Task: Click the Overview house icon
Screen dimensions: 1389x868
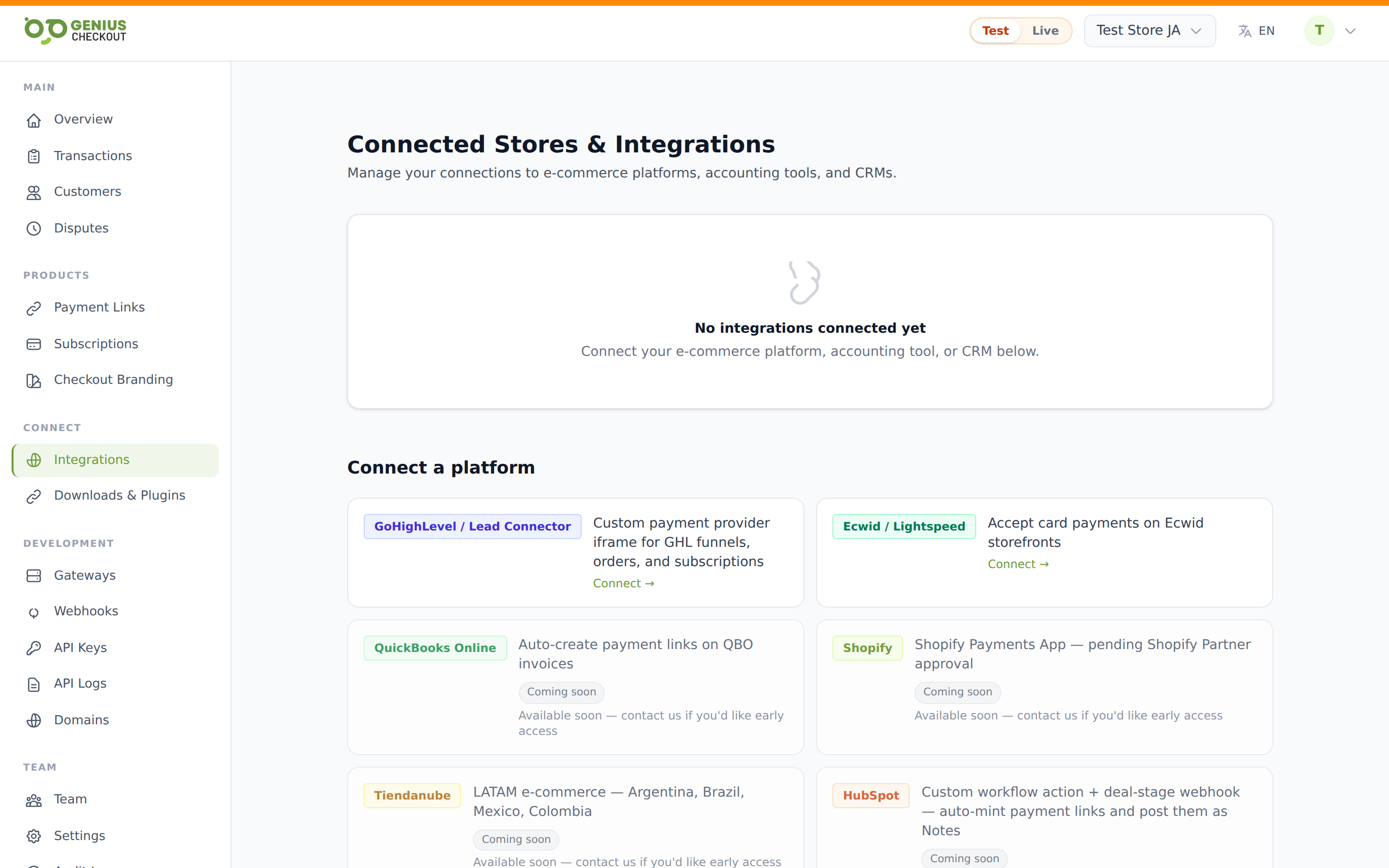Action: pyautogui.click(x=34, y=120)
